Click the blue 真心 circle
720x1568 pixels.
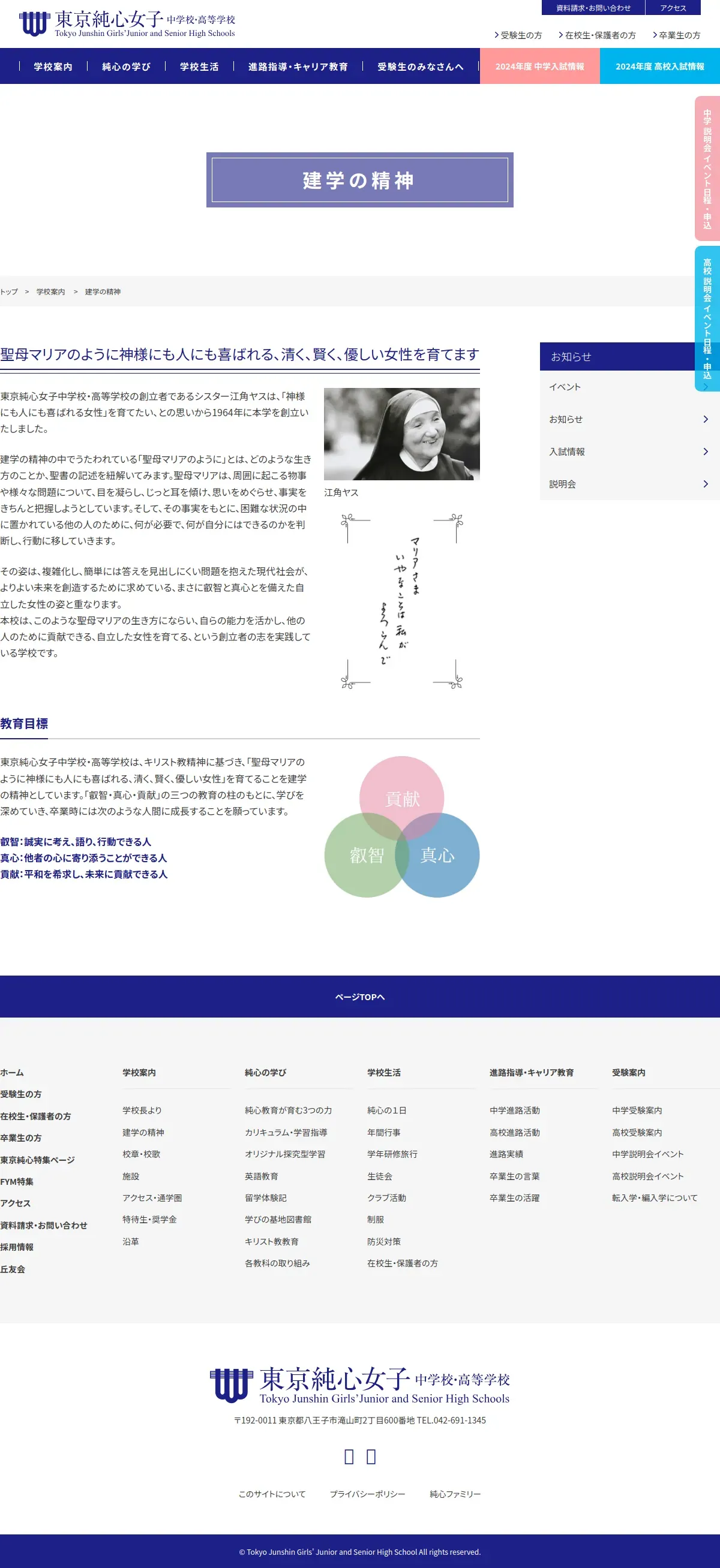coord(437,855)
